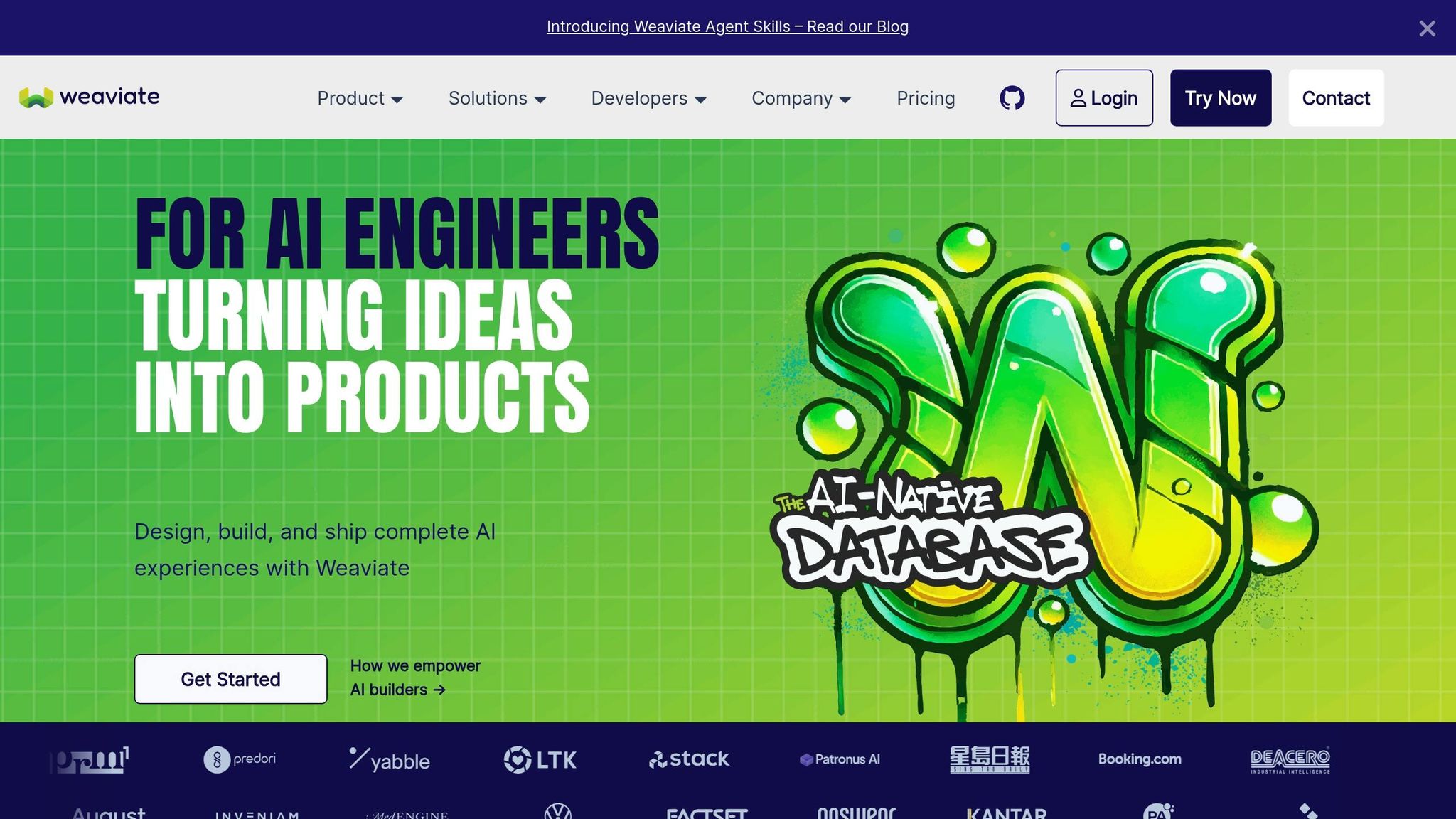
Task: Open Weaviate Agent Skills blog link
Action: pos(727,27)
